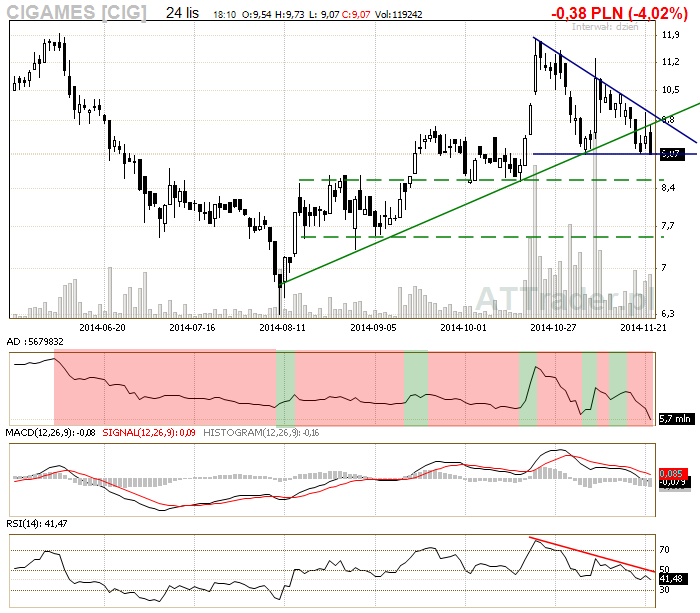Click the 2014-09-05 date axis label
700x613 pixels.
click(x=373, y=328)
